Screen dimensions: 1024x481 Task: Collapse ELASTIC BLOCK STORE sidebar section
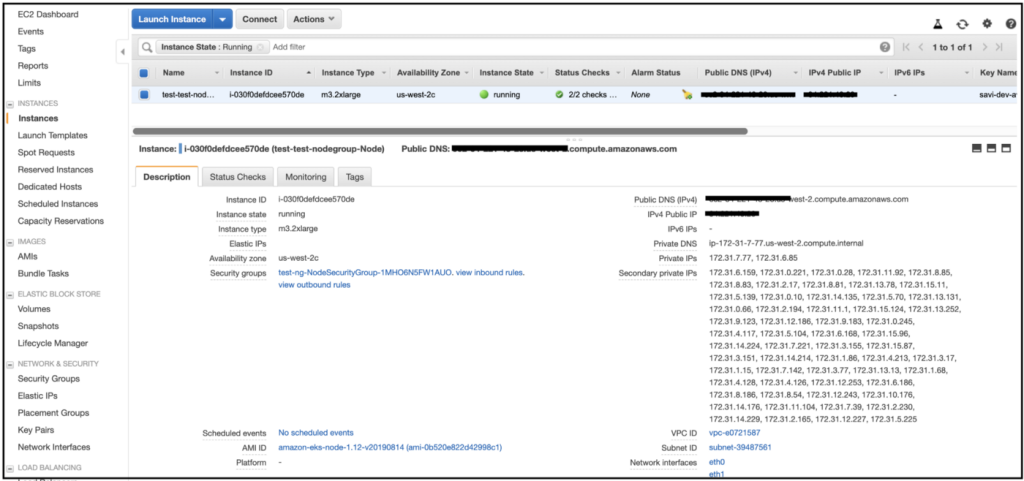(10, 295)
